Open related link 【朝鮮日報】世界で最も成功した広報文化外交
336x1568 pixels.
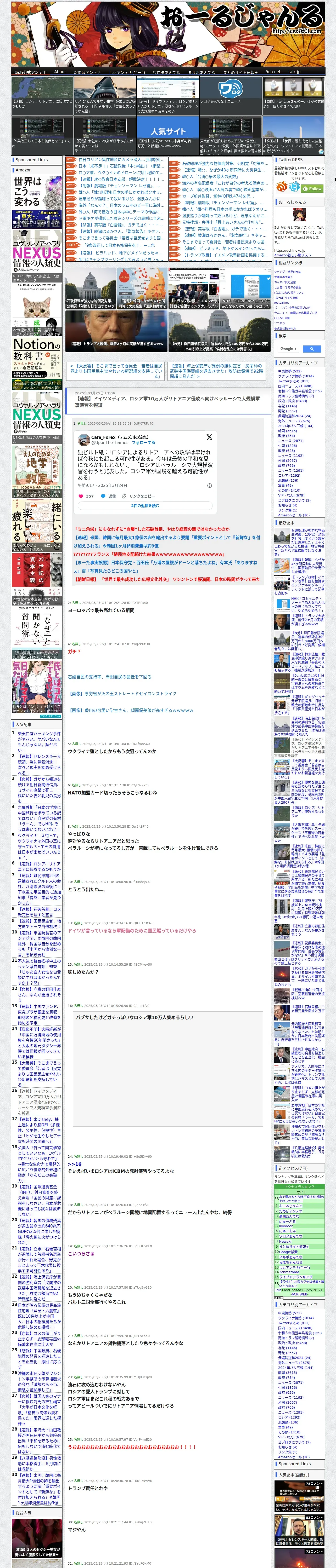pos(168,579)
